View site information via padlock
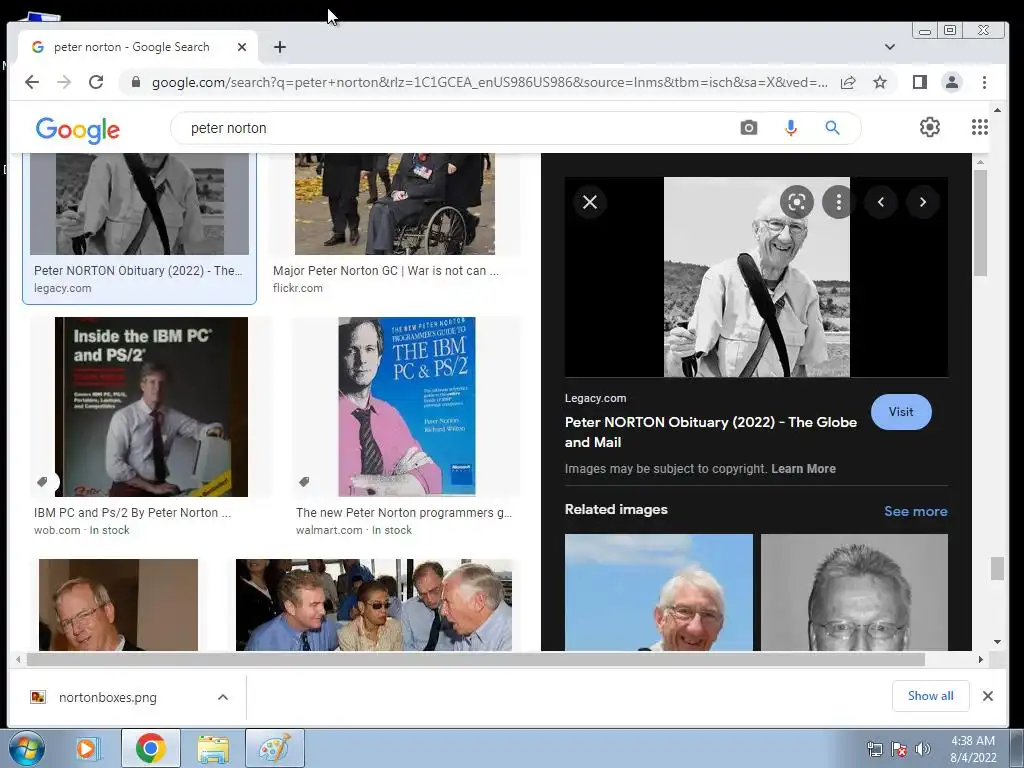The height and width of the screenshot is (768, 1024). [x=136, y=82]
